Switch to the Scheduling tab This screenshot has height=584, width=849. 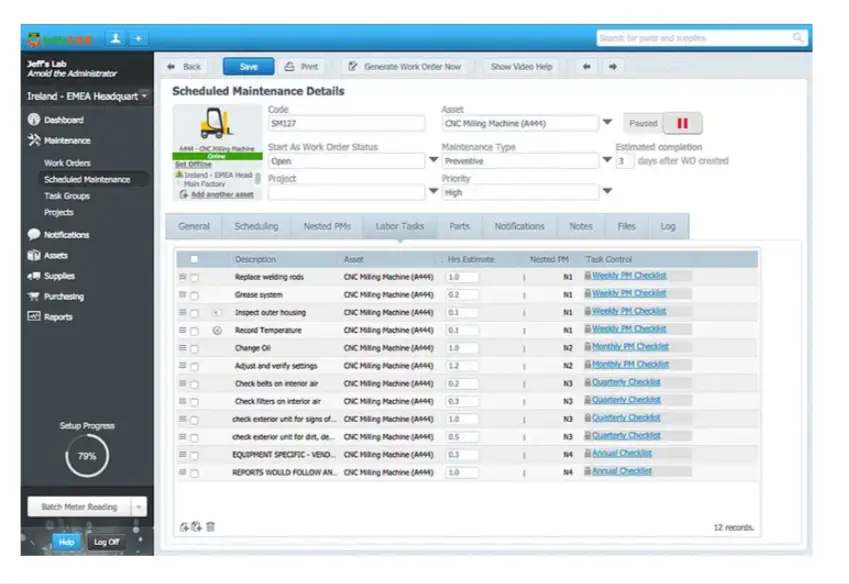coord(256,226)
